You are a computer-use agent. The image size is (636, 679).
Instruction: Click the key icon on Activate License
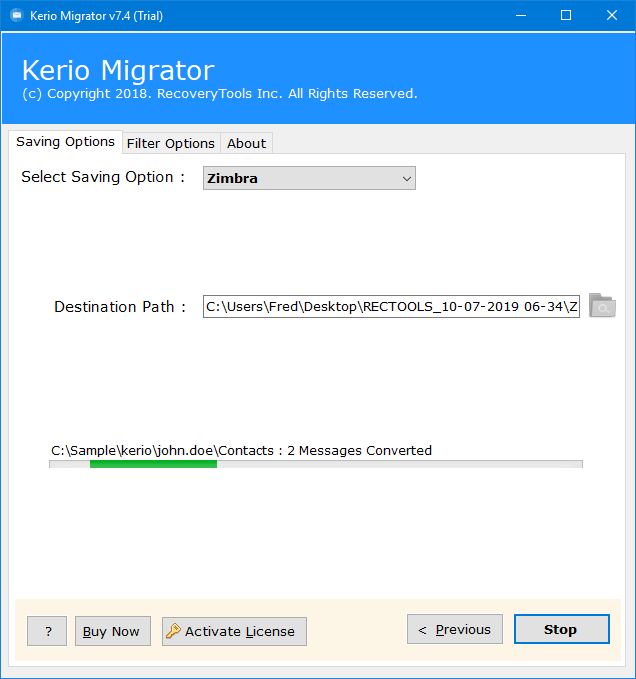(x=173, y=630)
